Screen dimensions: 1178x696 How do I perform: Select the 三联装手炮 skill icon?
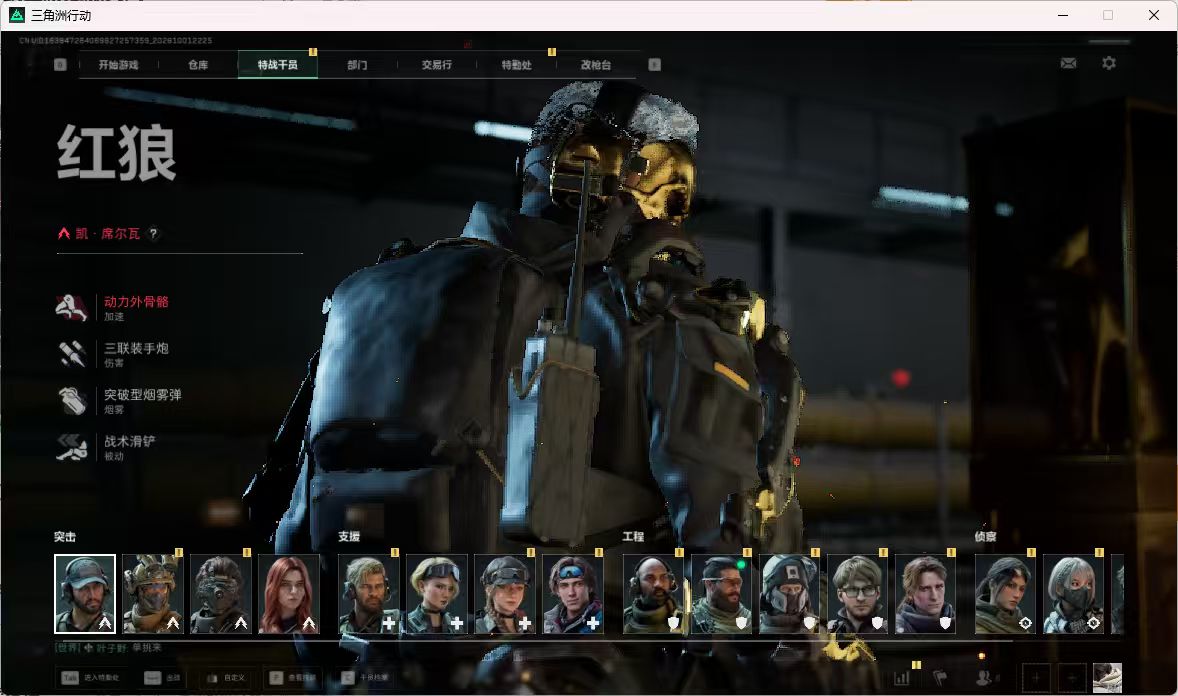click(x=72, y=354)
